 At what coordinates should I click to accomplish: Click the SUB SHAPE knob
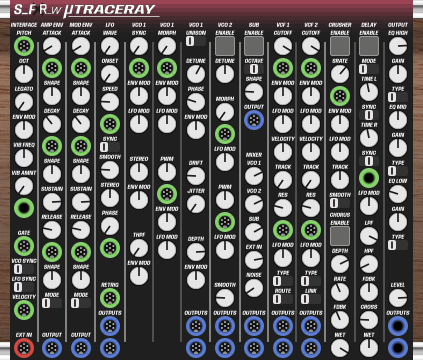[254, 92]
